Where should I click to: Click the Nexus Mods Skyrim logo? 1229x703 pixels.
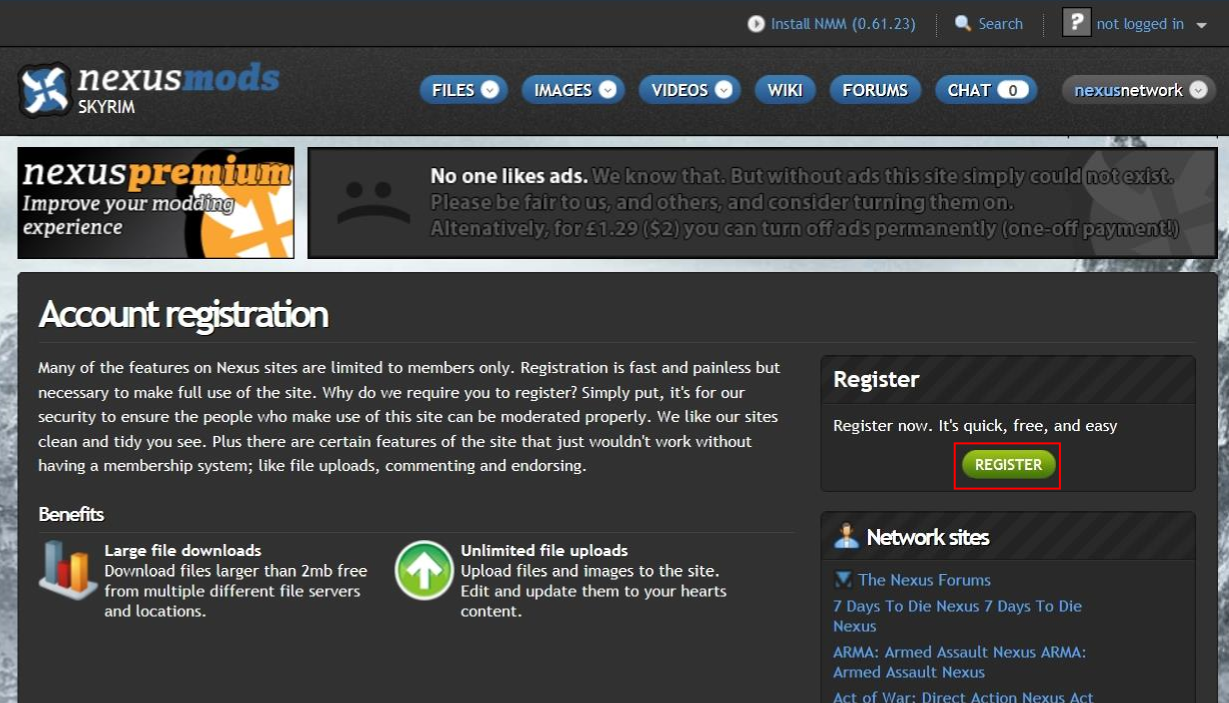coord(149,89)
